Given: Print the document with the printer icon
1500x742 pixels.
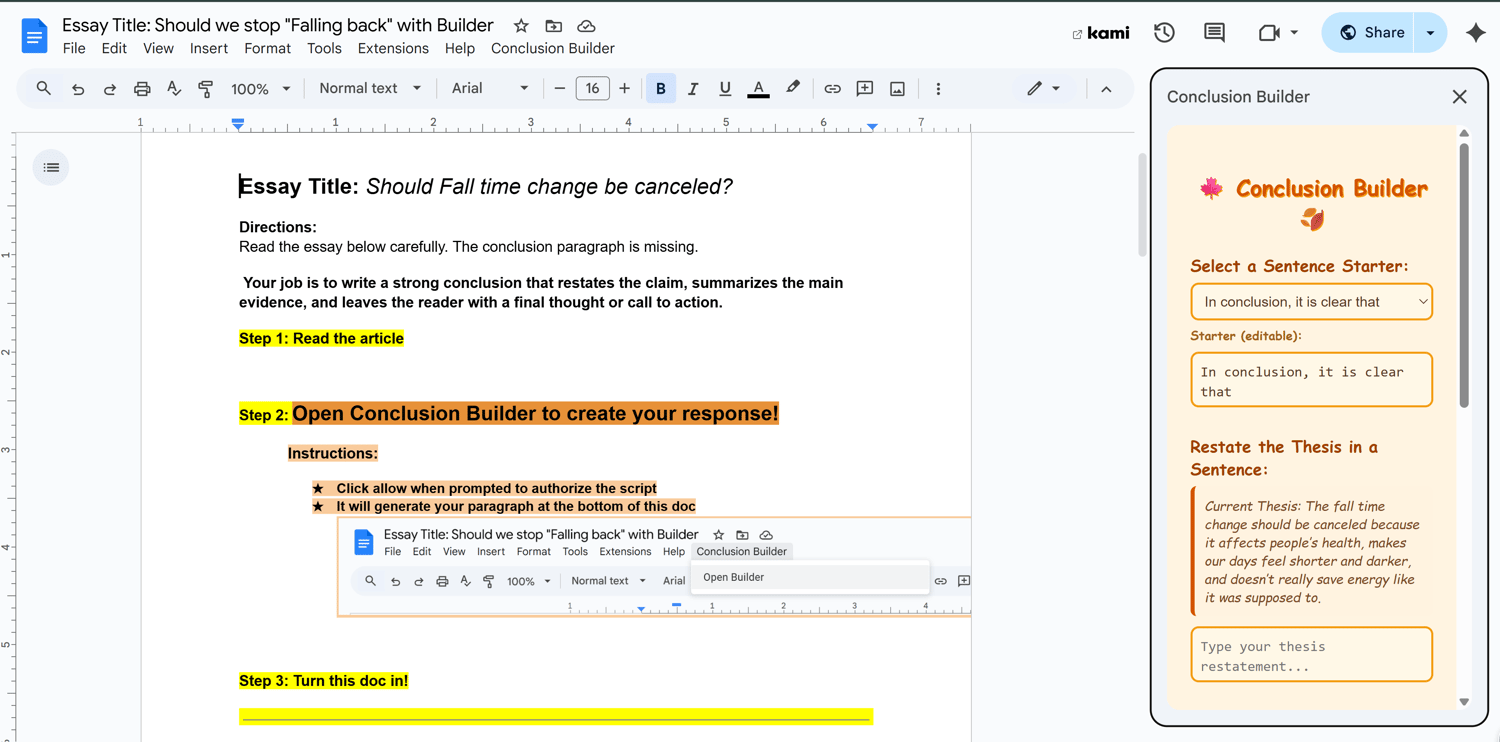Looking at the screenshot, I should 142,89.
